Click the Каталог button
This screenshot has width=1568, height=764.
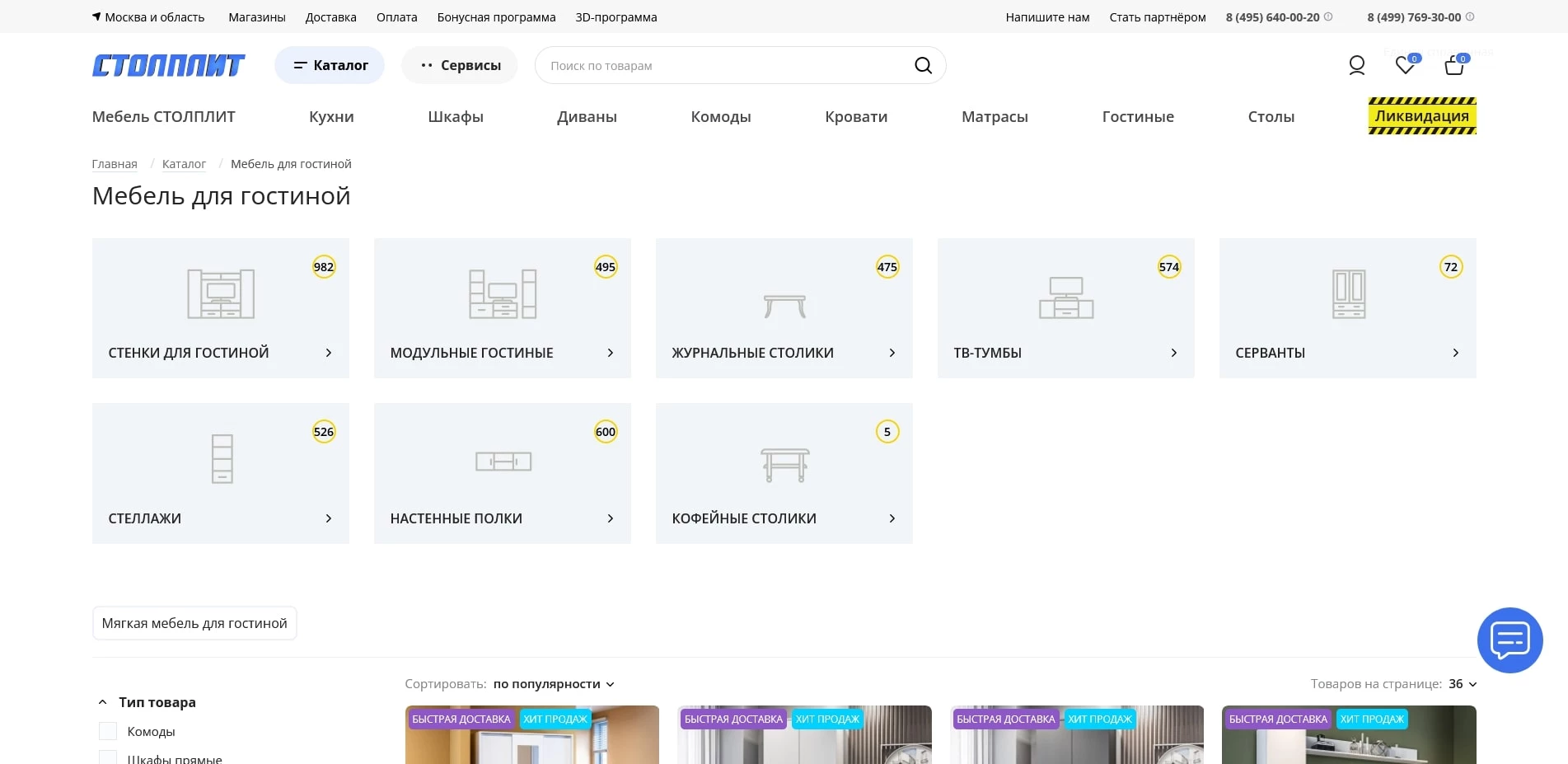pos(330,66)
